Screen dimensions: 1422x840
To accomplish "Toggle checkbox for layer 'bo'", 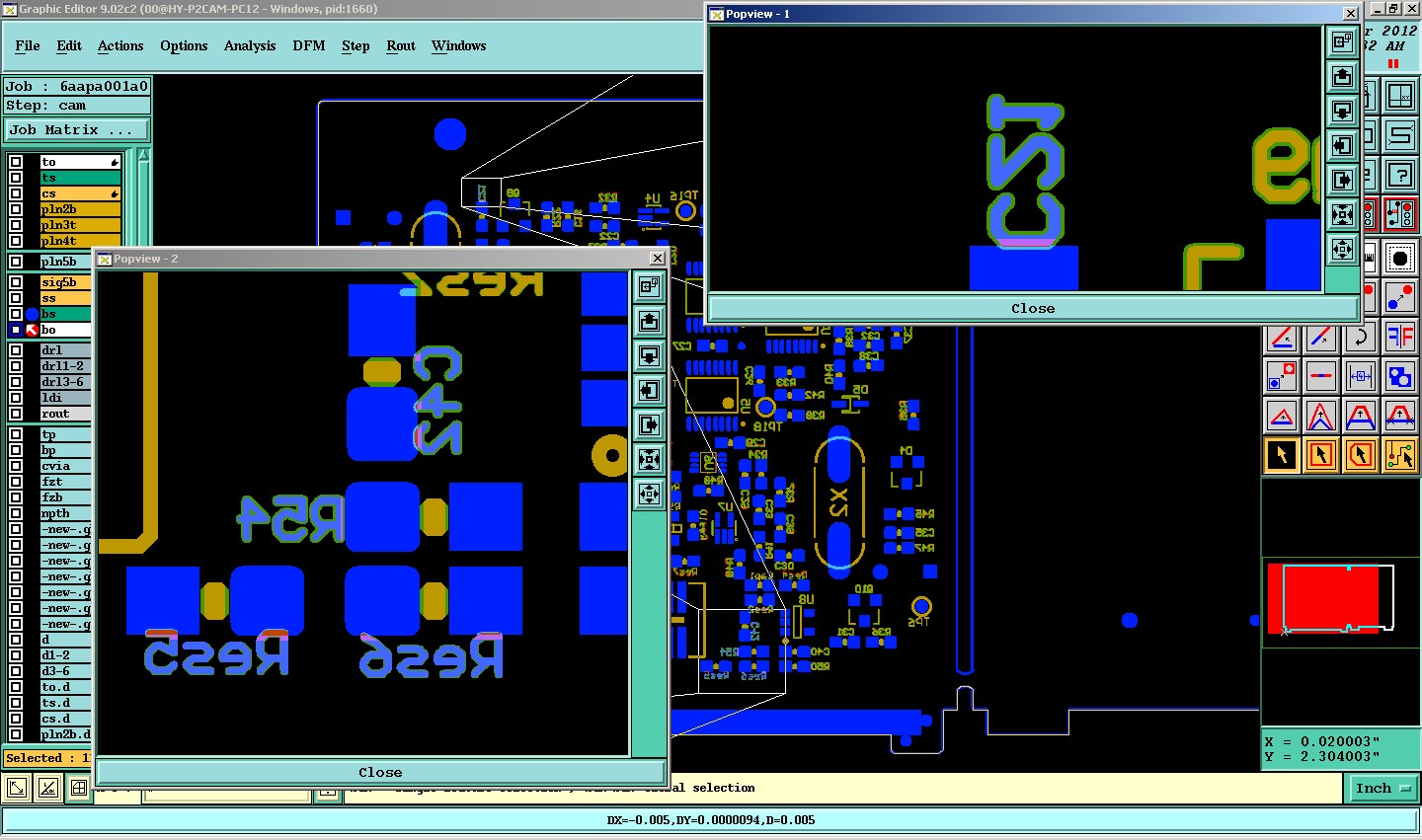I will (16, 330).
